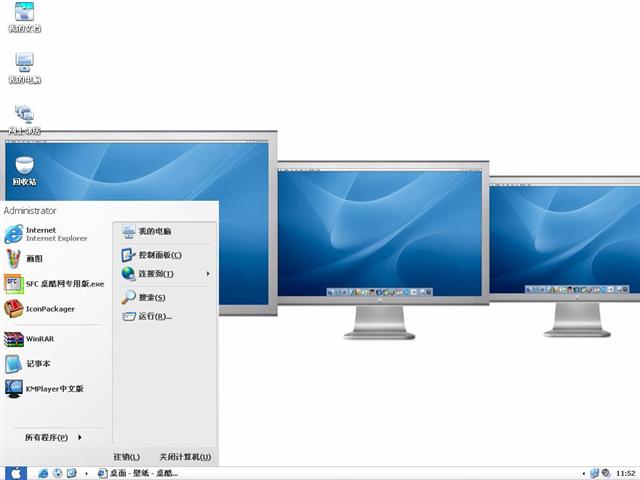Image resolution: width=640 pixels, height=480 pixels.
Task: Click the Administrator user name
Action: 30,211
